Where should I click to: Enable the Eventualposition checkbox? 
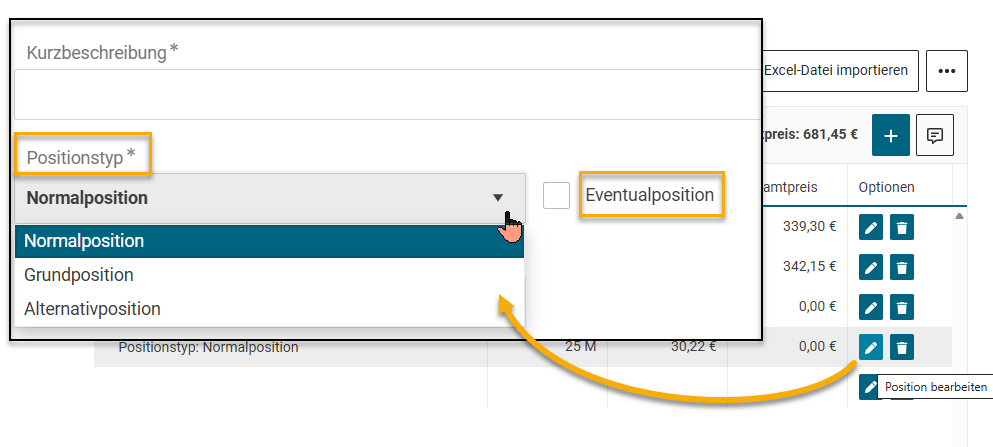556,196
